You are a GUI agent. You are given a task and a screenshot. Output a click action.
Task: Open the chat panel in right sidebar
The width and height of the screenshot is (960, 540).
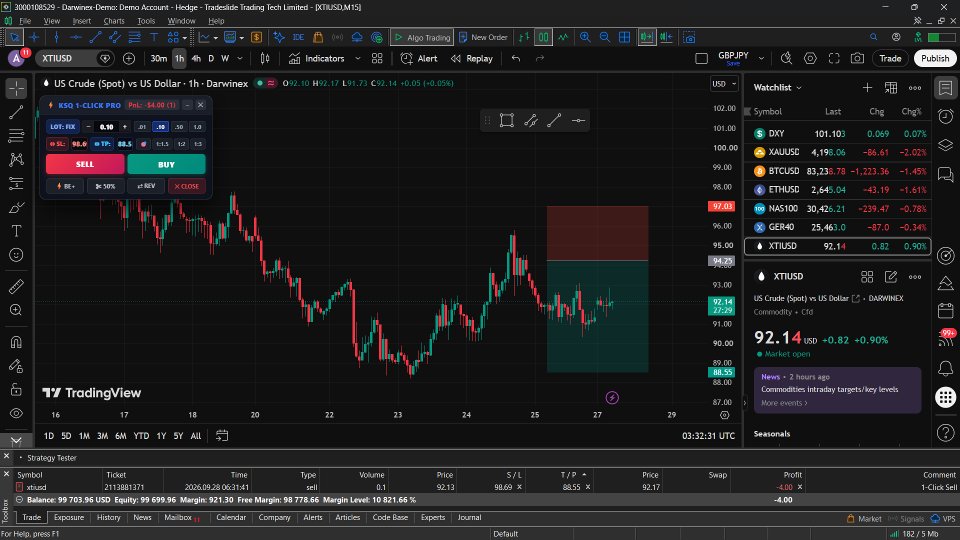(x=945, y=174)
